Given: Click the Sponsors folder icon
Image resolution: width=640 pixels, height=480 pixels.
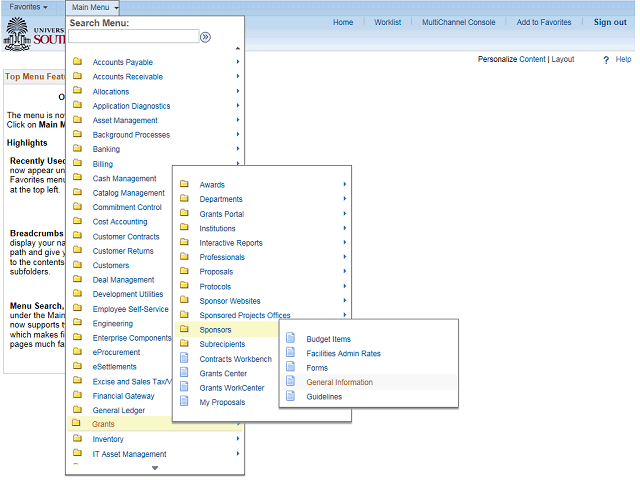Looking at the screenshot, I should point(184,329).
